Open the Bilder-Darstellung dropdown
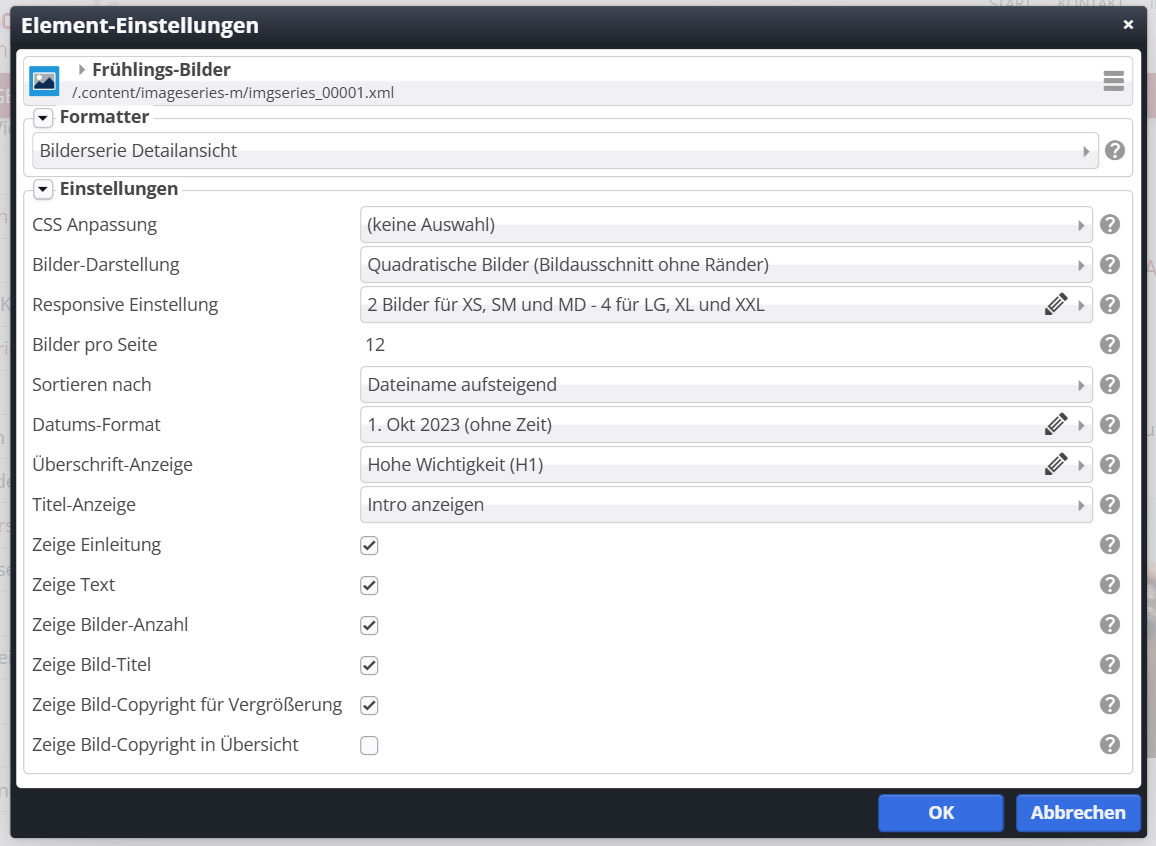 [726, 265]
